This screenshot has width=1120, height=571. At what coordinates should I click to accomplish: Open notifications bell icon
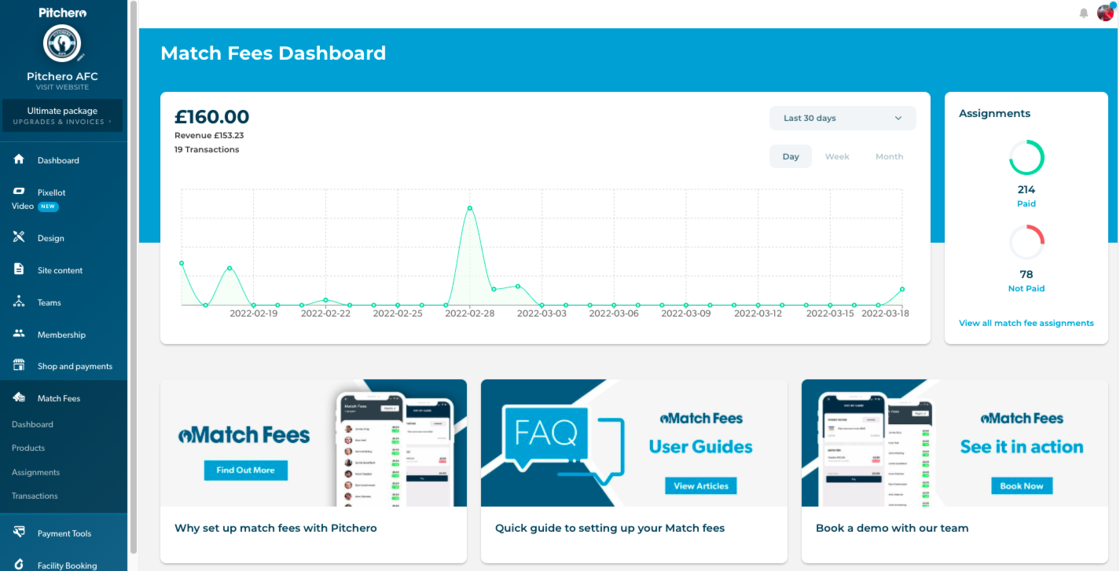click(1084, 13)
